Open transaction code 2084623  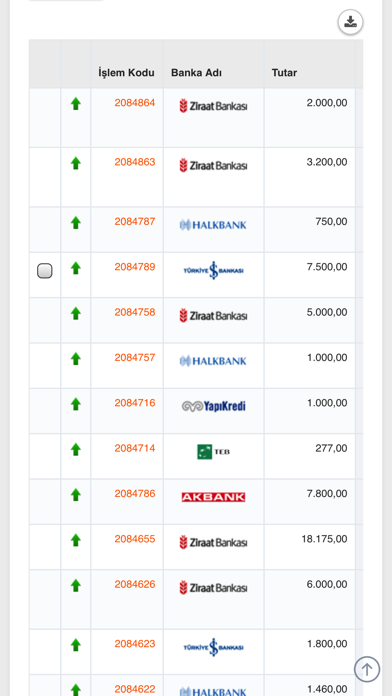135,644
